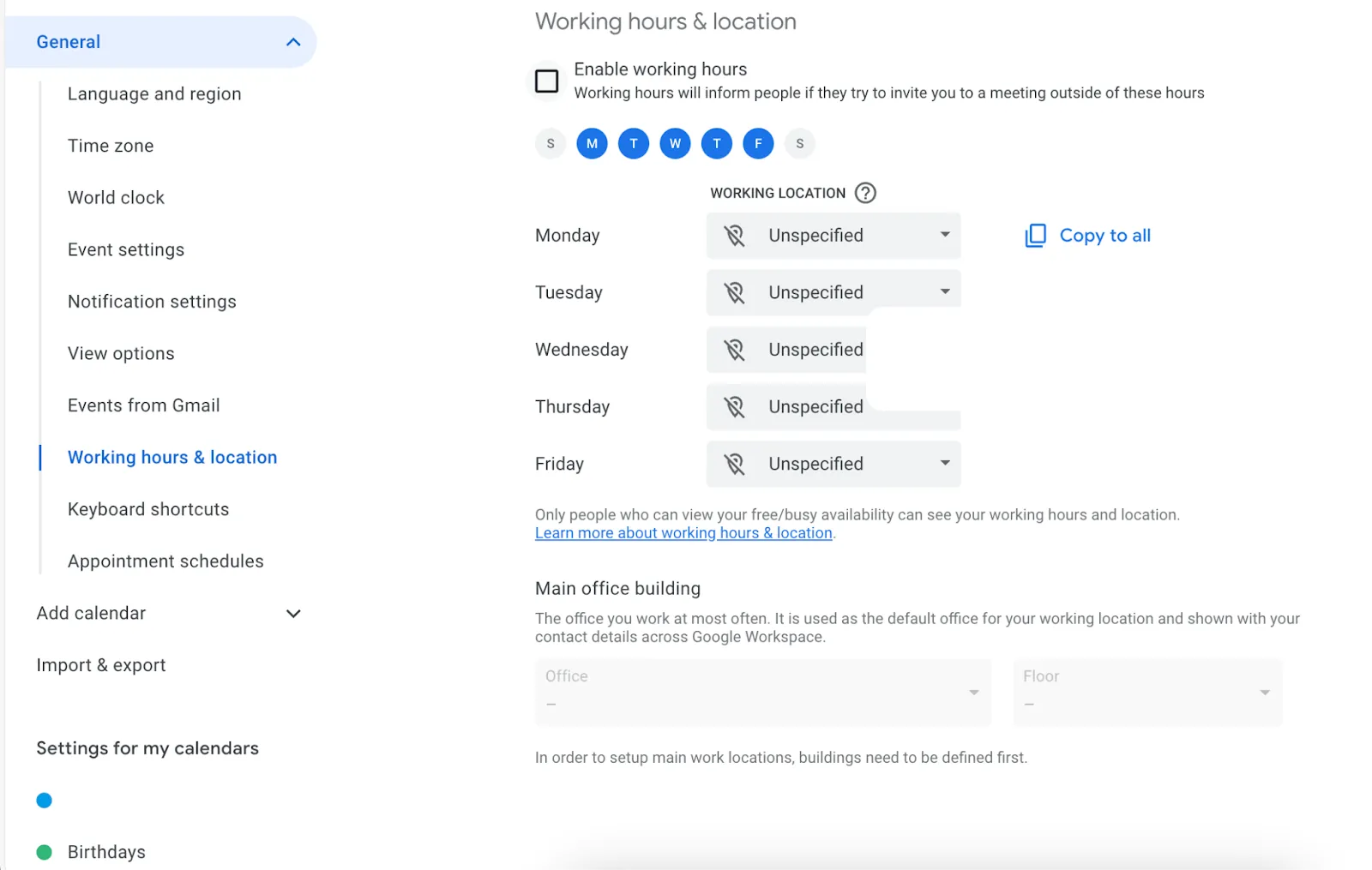The height and width of the screenshot is (870, 1372).
Task: Click the working location help question-mark icon
Action: 865,193
